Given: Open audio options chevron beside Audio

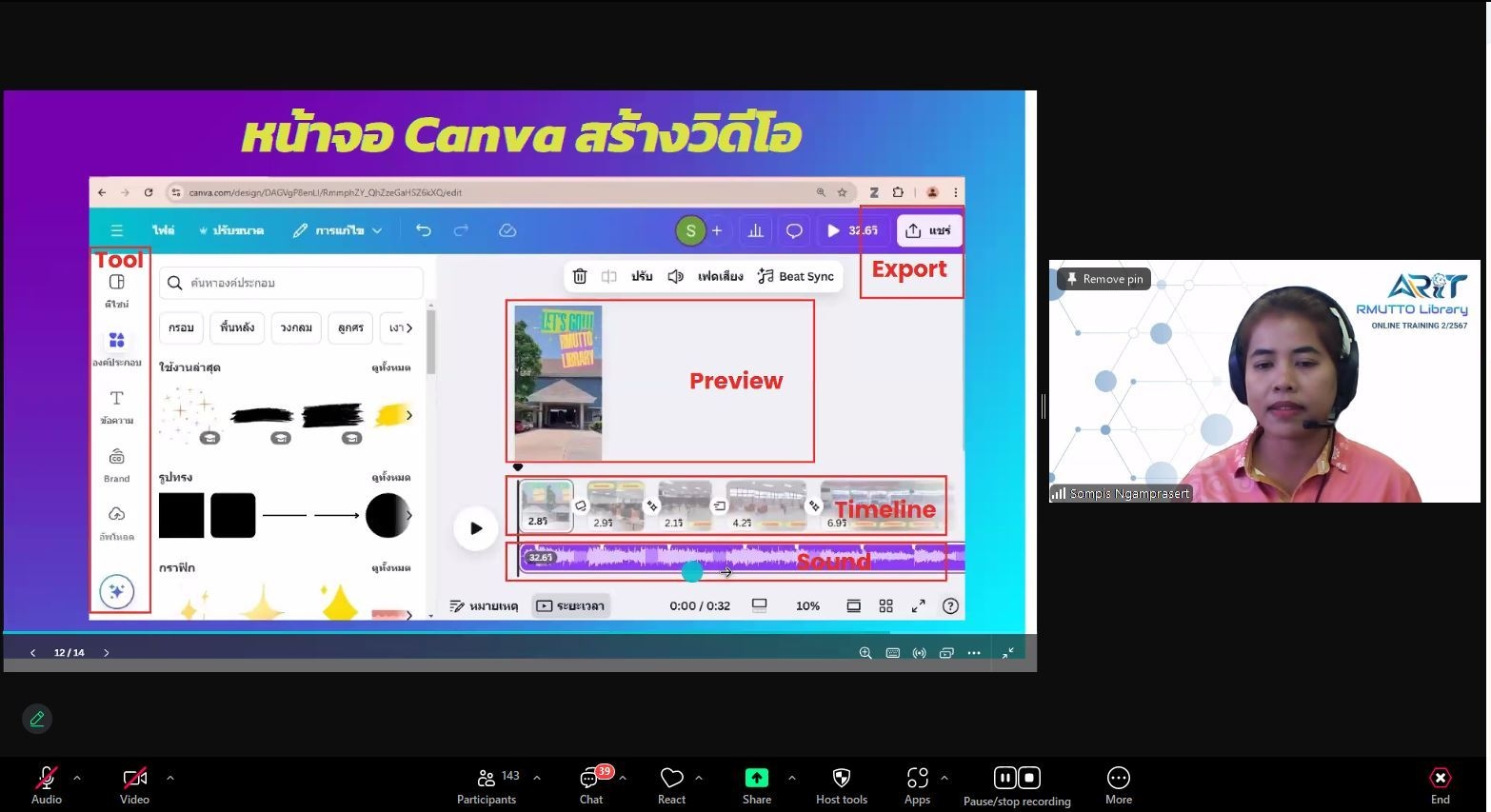Looking at the screenshot, I should click(x=77, y=778).
